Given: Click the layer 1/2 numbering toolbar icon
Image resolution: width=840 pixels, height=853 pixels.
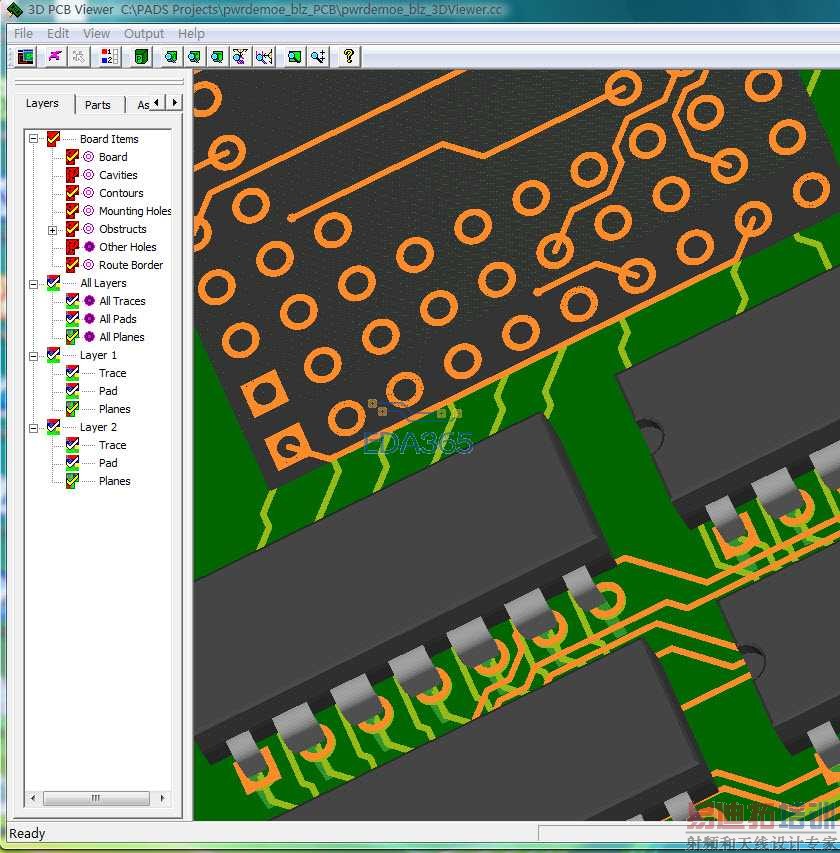Looking at the screenshot, I should coord(110,57).
